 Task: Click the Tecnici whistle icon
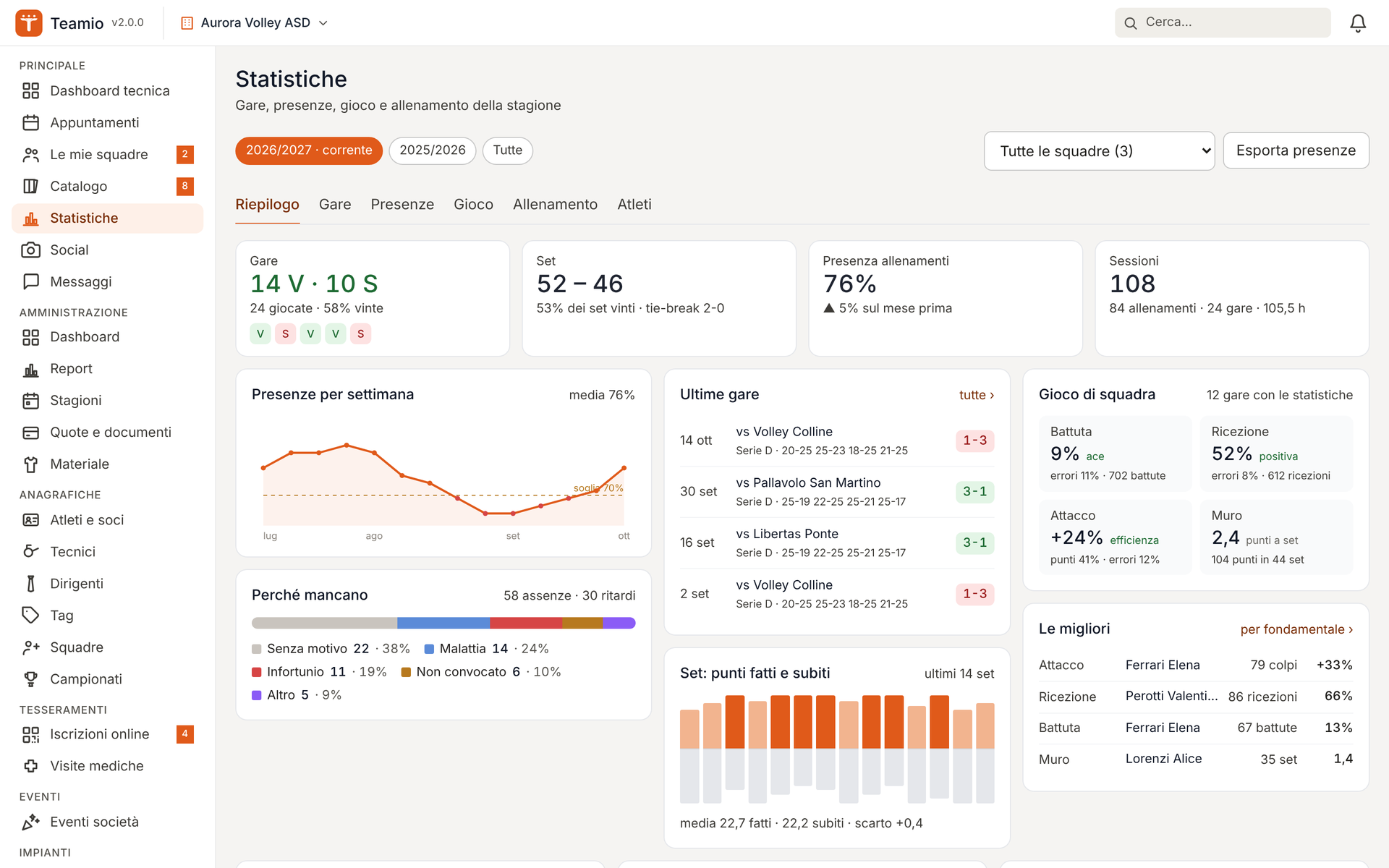point(30,551)
